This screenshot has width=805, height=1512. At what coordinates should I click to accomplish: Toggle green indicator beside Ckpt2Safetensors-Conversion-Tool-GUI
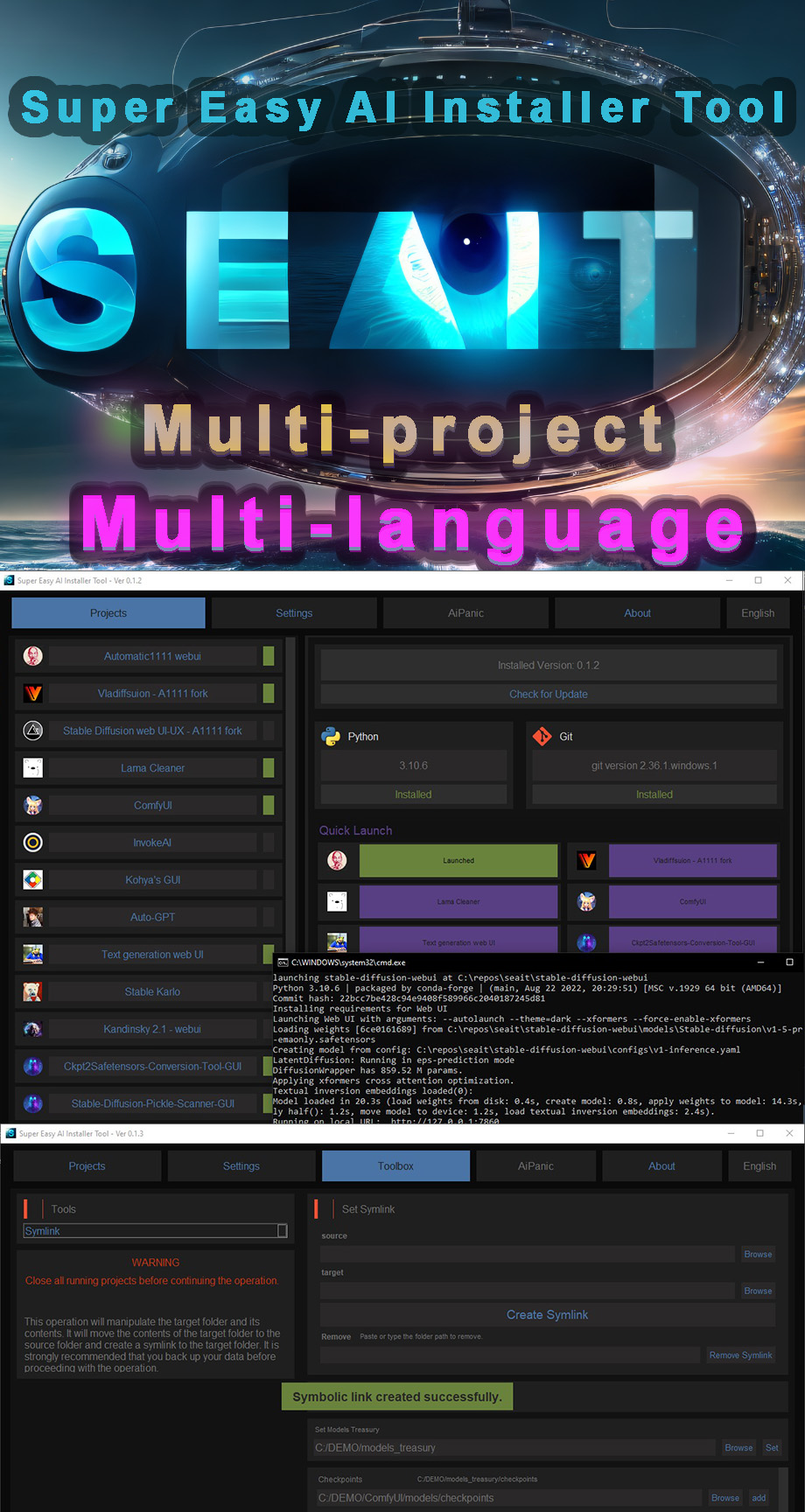tap(269, 1066)
